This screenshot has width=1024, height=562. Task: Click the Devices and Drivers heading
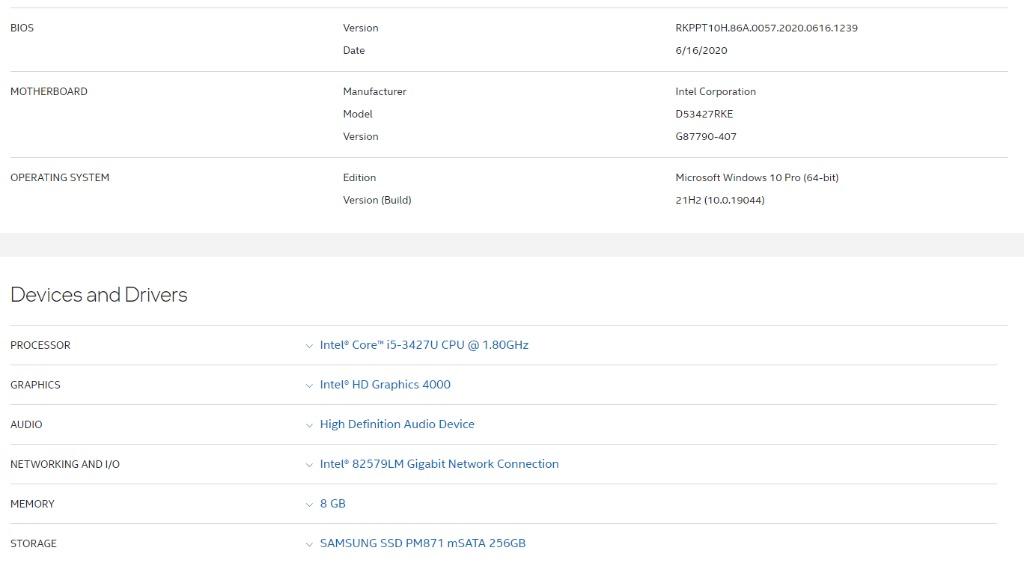pyautogui.click(x=99, y=295)
